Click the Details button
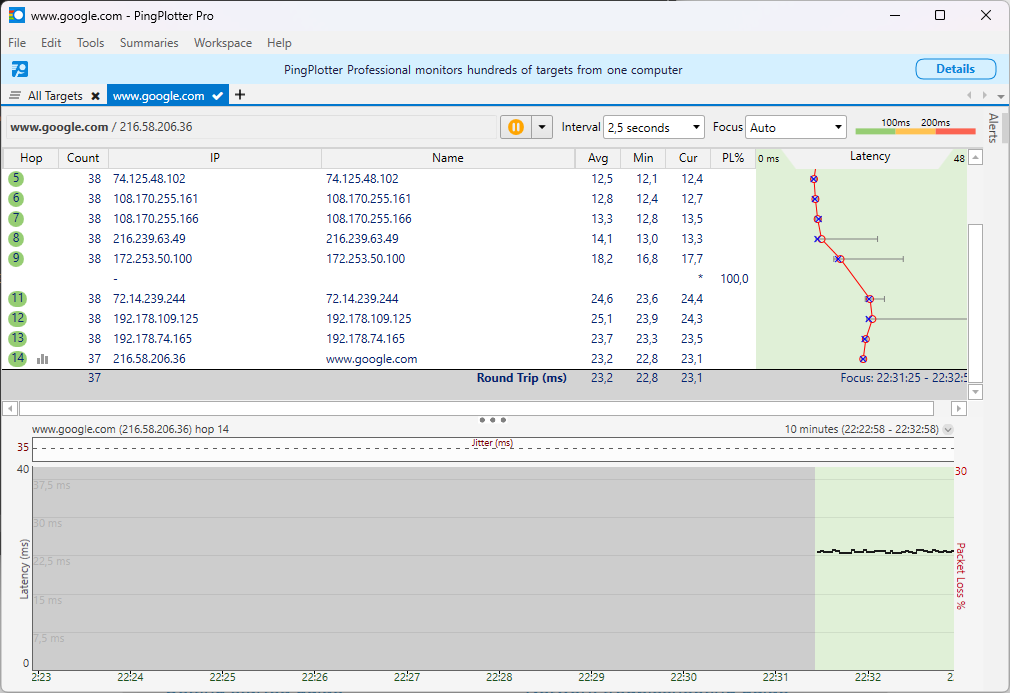Screen dimensions: 1010x693 coord(955,69)
